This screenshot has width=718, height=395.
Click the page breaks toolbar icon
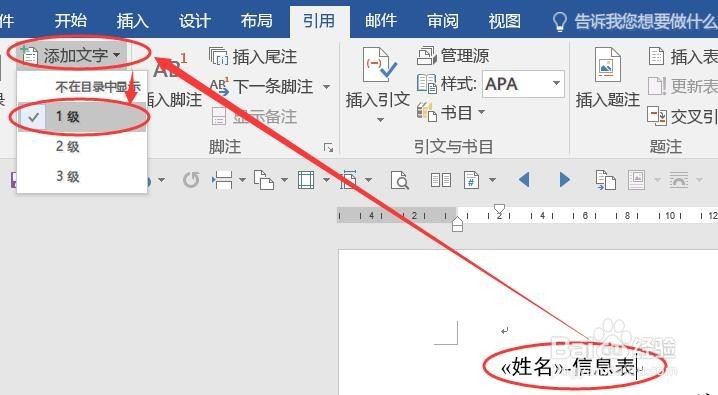coord(223,180)
